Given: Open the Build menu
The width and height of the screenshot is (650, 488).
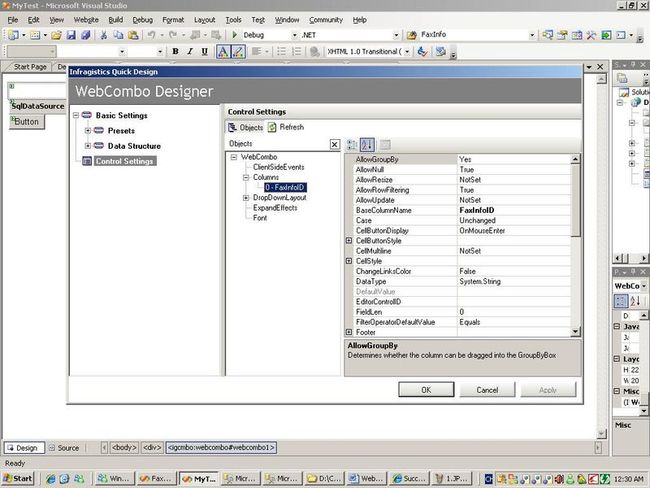Looking at the screenshot, I should coord(116,20).
